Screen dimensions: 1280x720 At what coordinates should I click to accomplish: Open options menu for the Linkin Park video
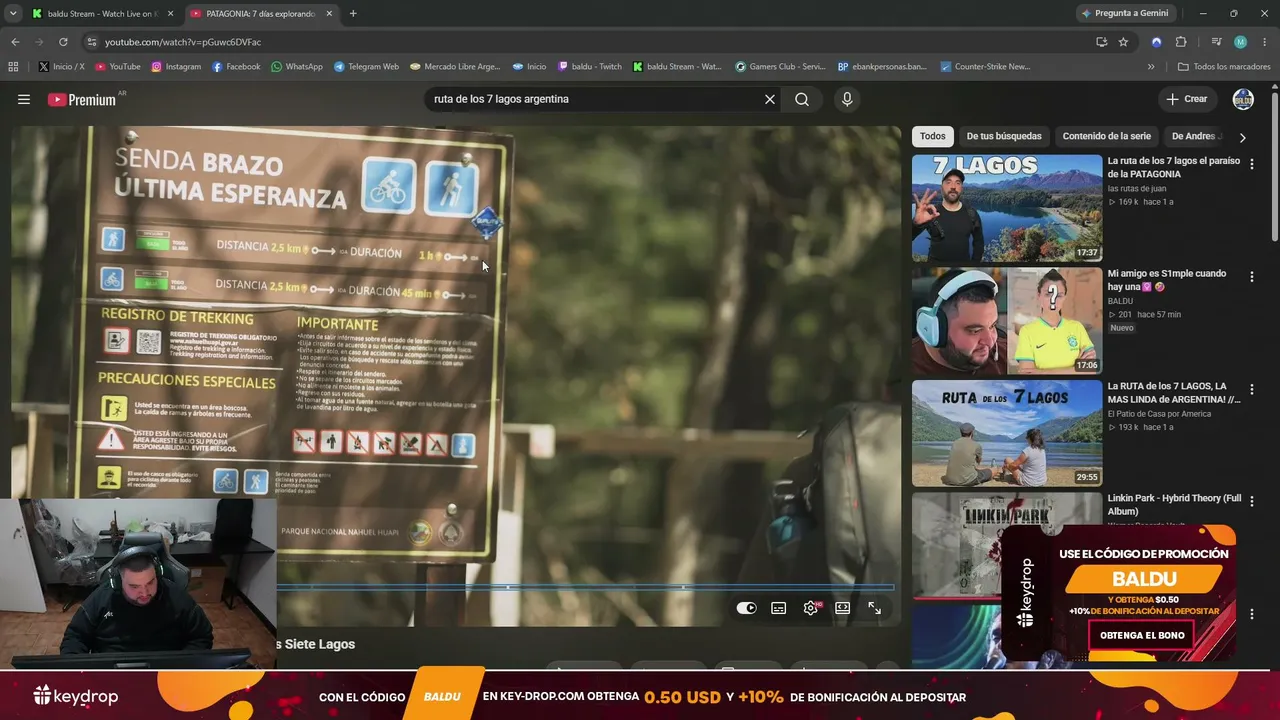click(1252, 502)
